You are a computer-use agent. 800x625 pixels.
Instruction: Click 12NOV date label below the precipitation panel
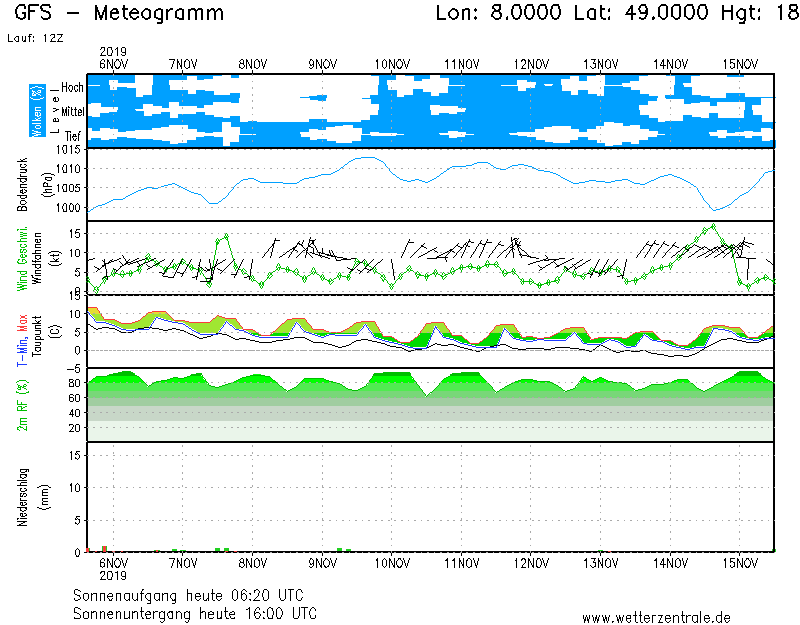click(531, 563)
